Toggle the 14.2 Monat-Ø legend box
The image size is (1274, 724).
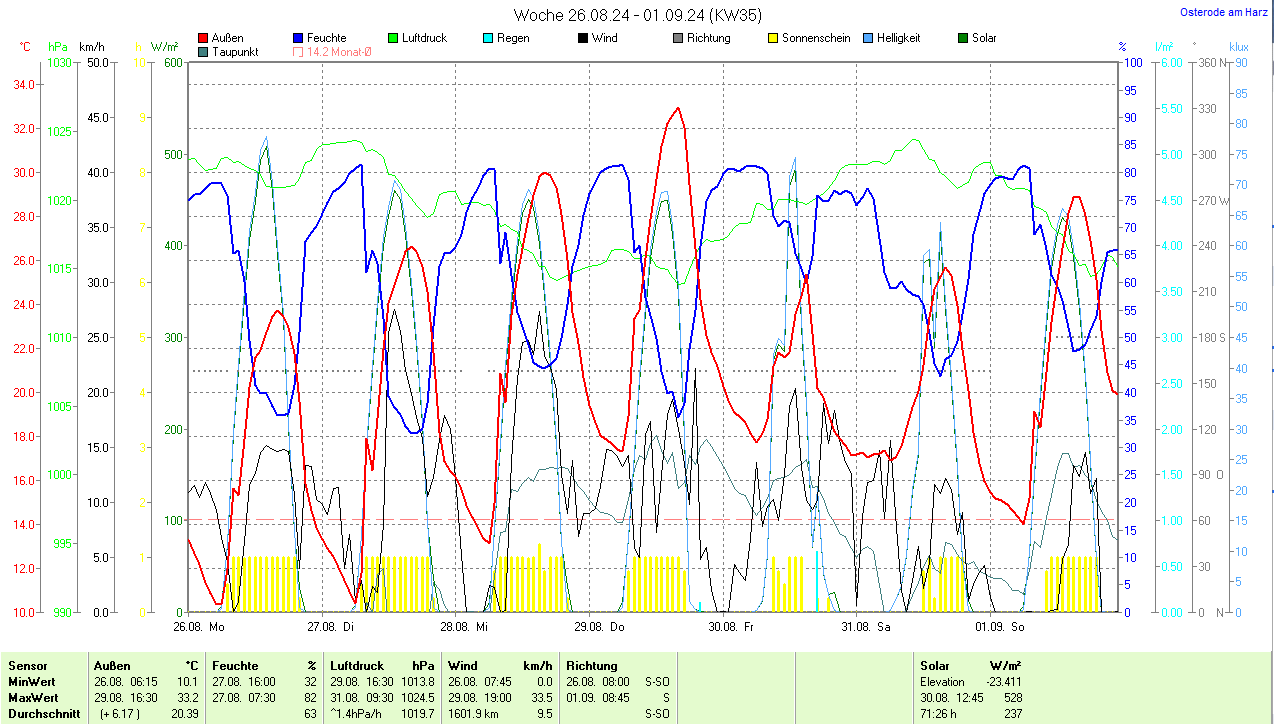[299, 52]
